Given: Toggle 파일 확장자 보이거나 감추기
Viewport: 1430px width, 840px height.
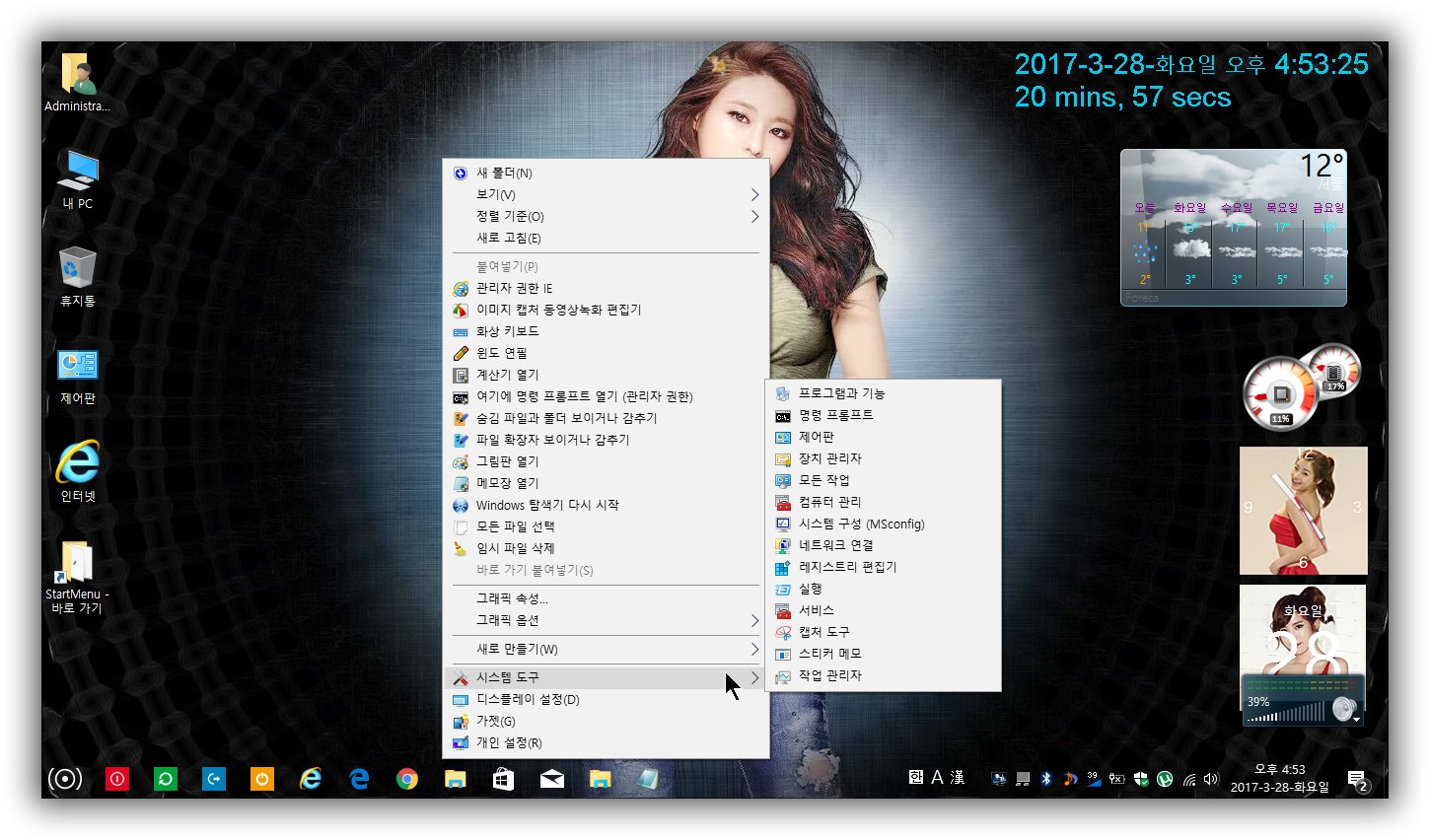Looking at the screenshot, I should [606, 440].
